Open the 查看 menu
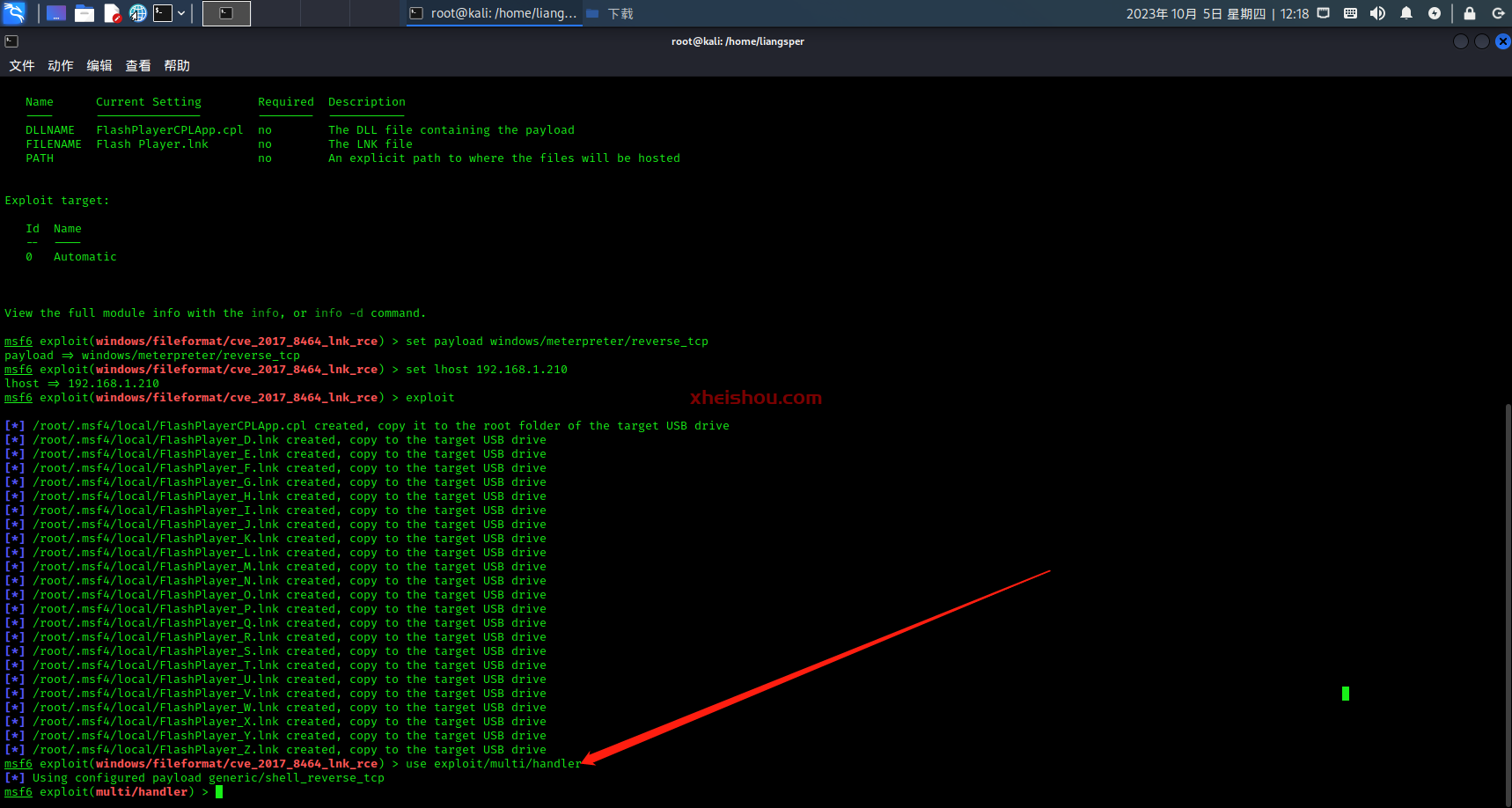The height and width of the screenshot is (808, 1512). pos(138,66)
